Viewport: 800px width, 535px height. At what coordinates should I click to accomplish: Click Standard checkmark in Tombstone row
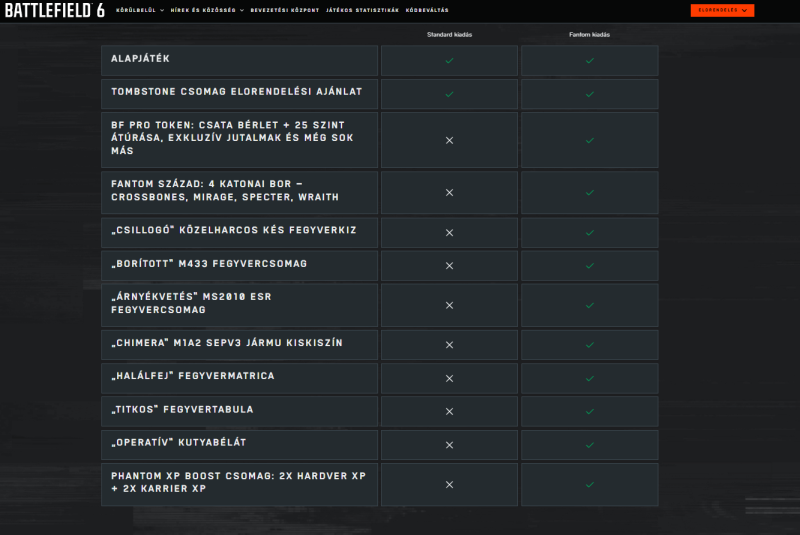pyautogui.click(x=449, y=94)
